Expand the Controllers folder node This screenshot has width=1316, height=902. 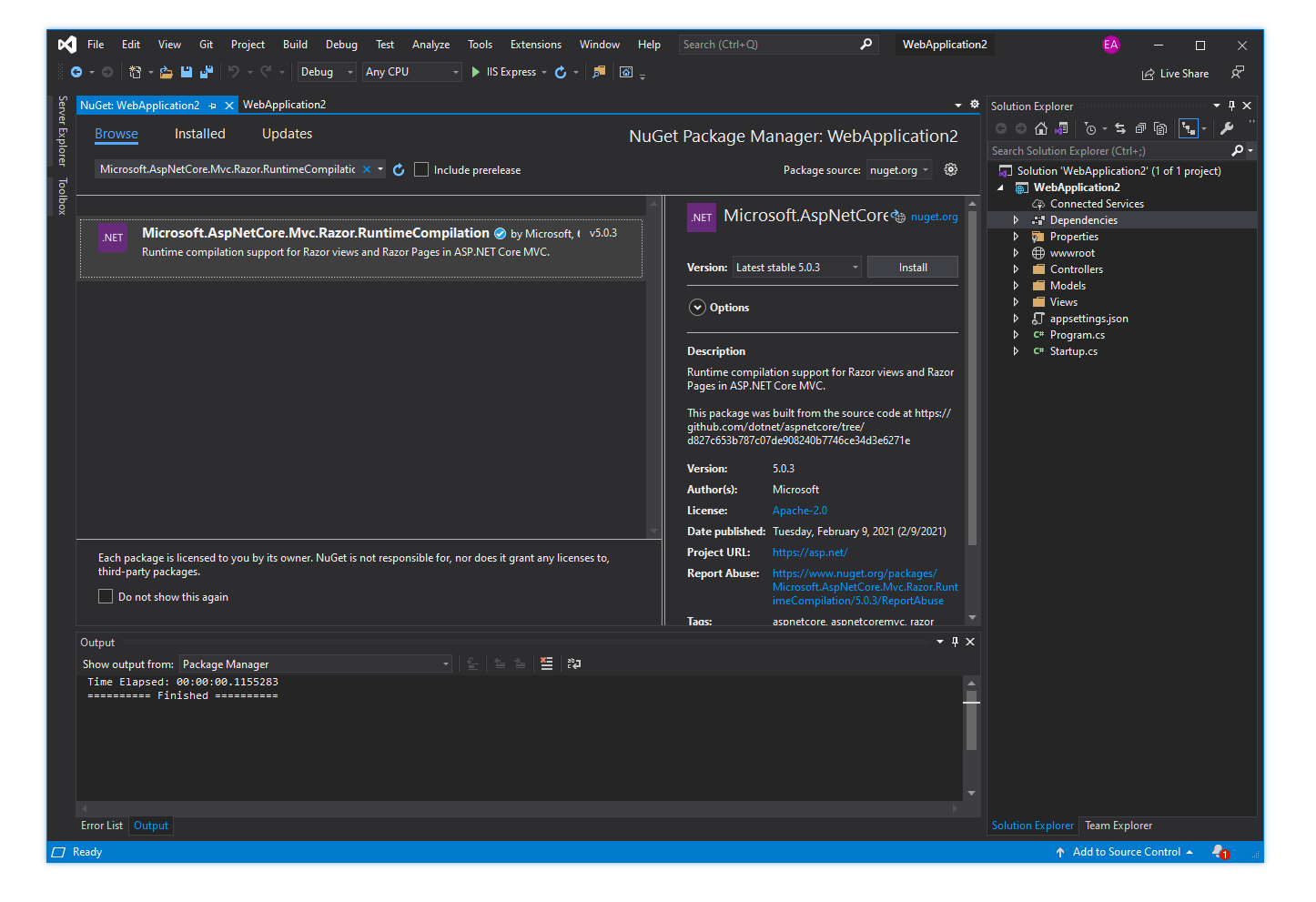(1016, 269)
